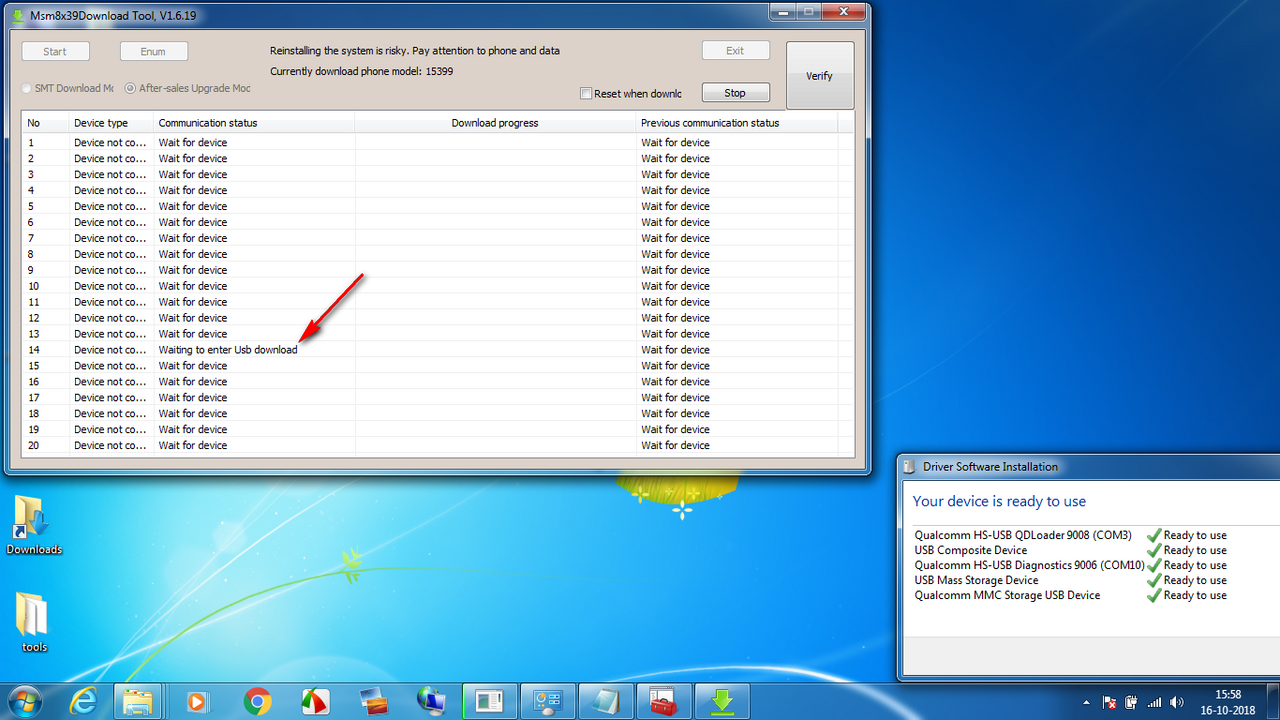Open the tools folder on desktop
The width and height of the screenshot is (1280, 720).
pyautogui.click(x=34, y=622)
